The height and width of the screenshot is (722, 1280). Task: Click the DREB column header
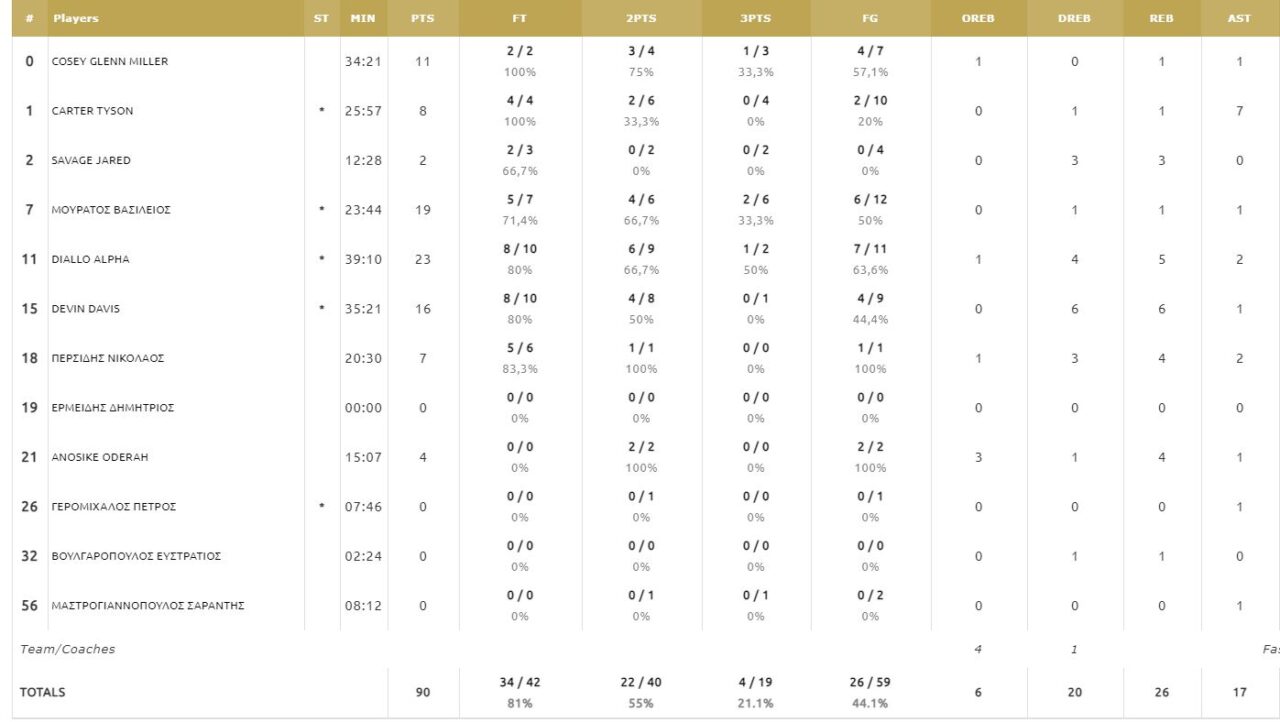tap(1074, 18)
